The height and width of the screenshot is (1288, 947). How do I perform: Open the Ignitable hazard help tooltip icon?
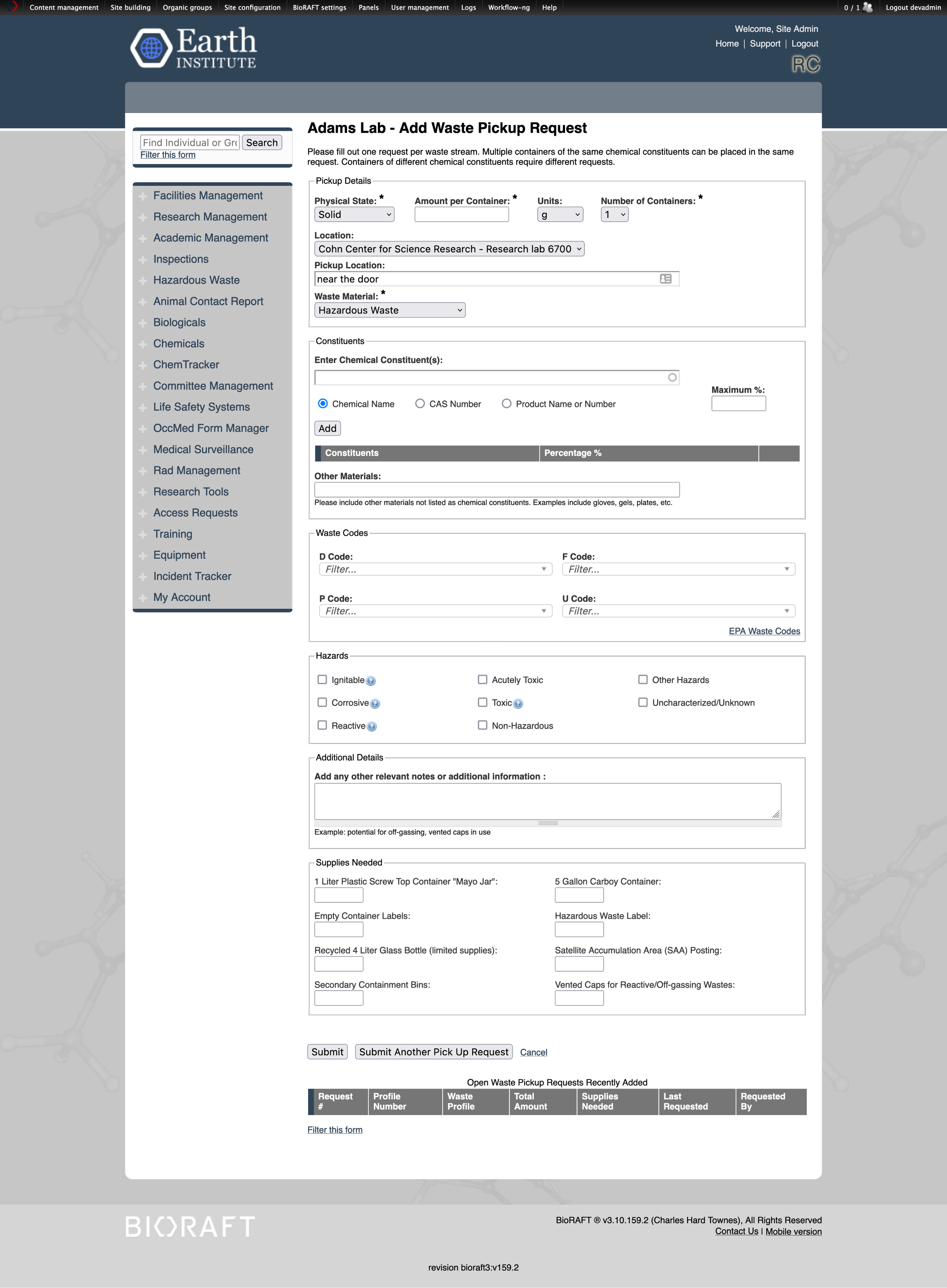(370, 680)
